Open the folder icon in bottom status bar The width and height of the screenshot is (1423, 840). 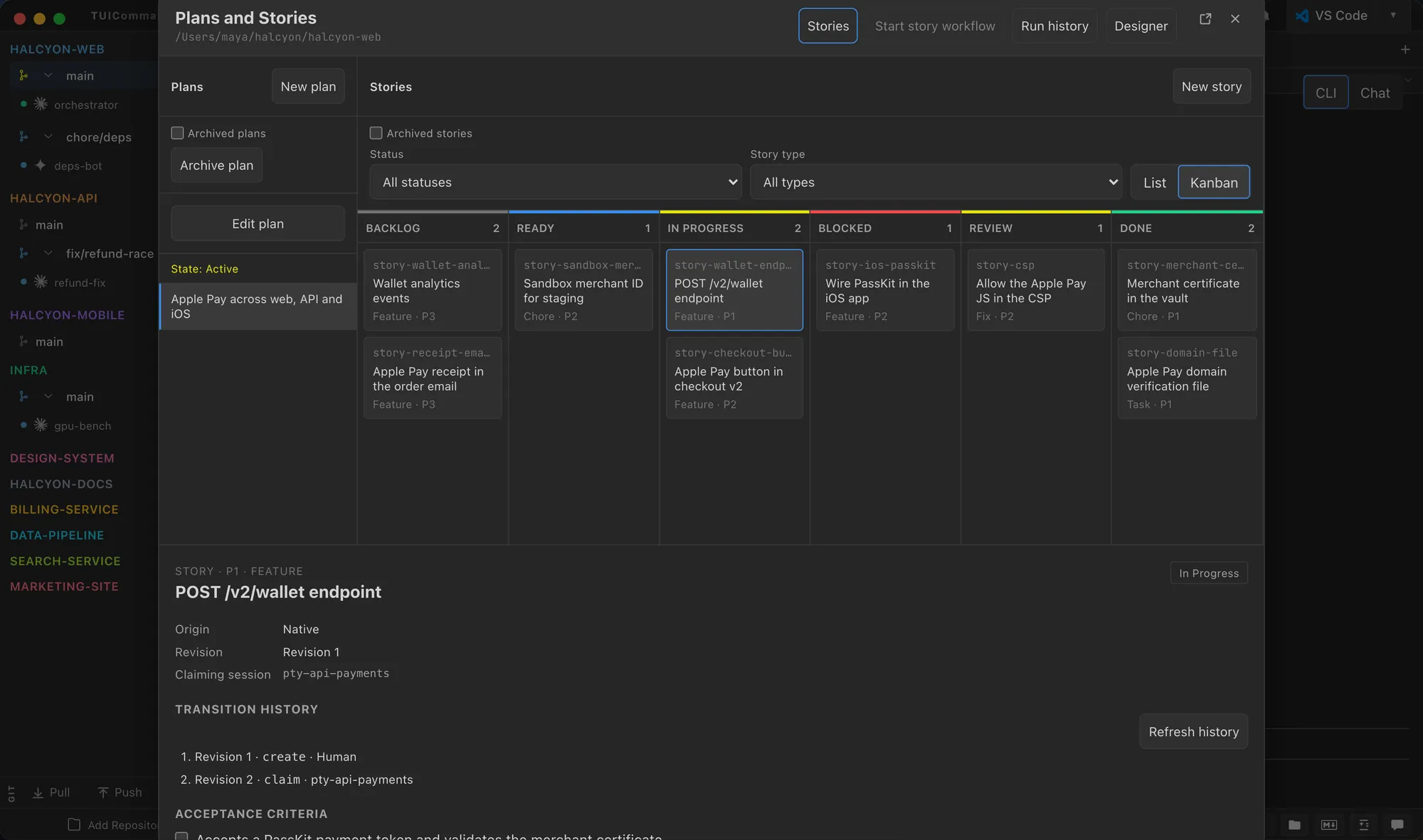tap(1294, 825)
